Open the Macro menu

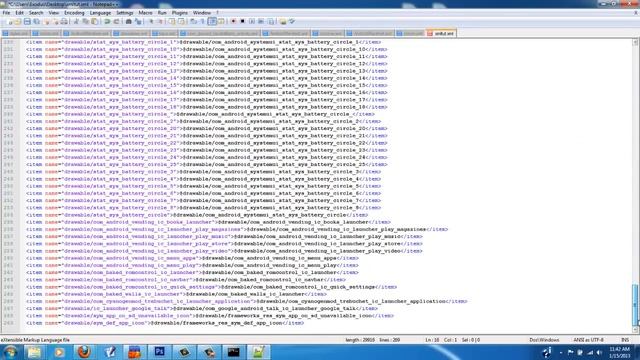(145, 13)
